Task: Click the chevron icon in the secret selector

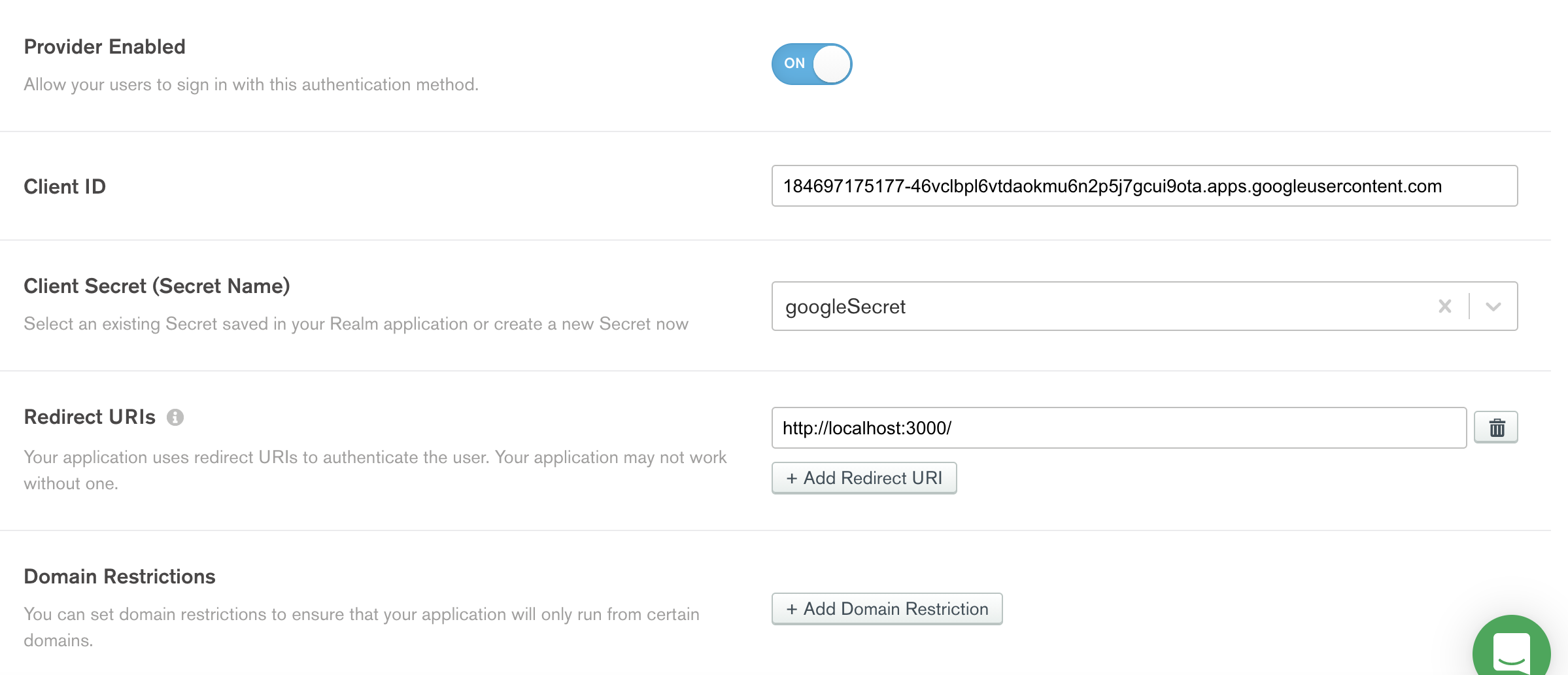Action: click(1492, 305)
